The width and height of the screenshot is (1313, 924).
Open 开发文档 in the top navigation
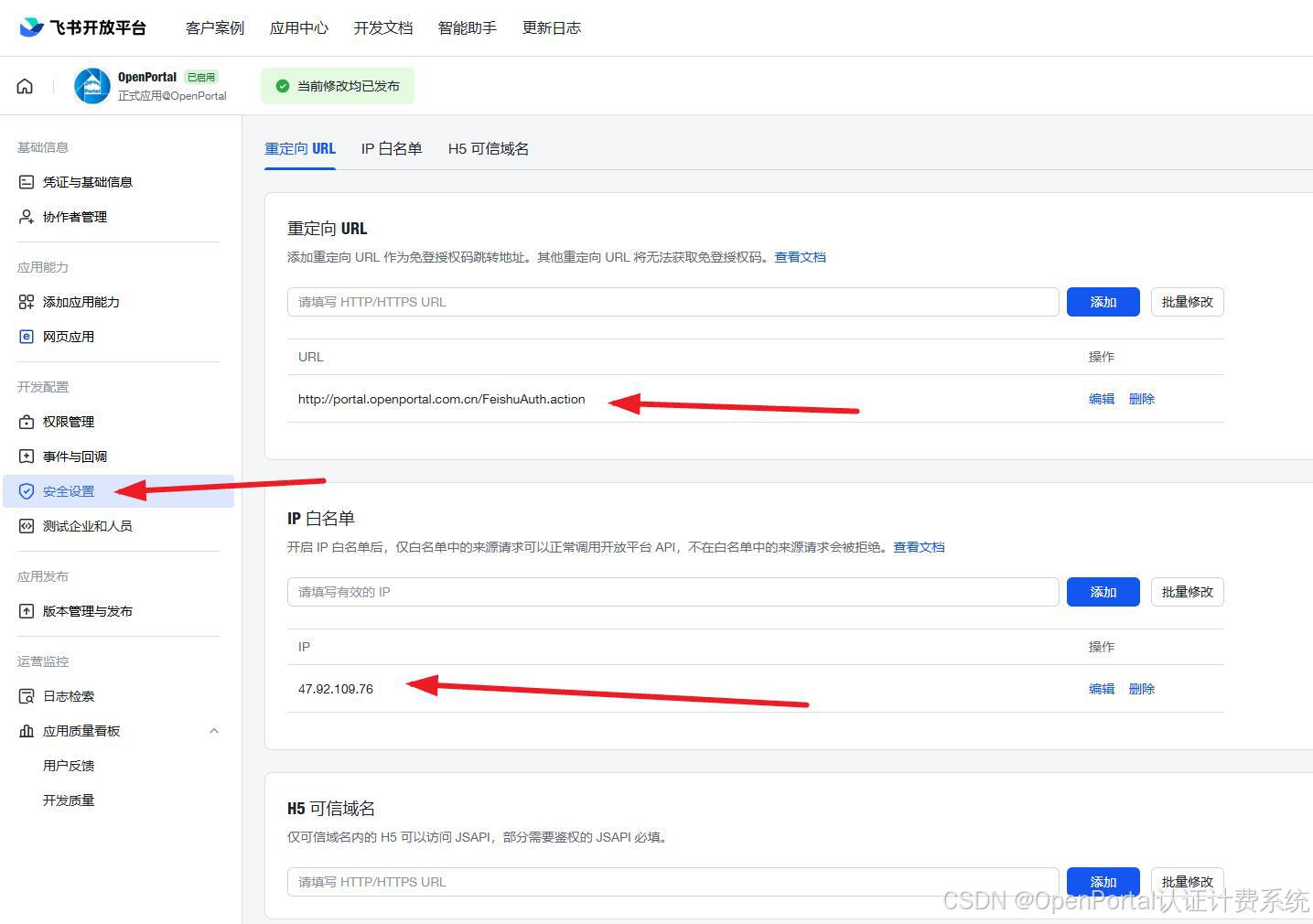point(383,28)
